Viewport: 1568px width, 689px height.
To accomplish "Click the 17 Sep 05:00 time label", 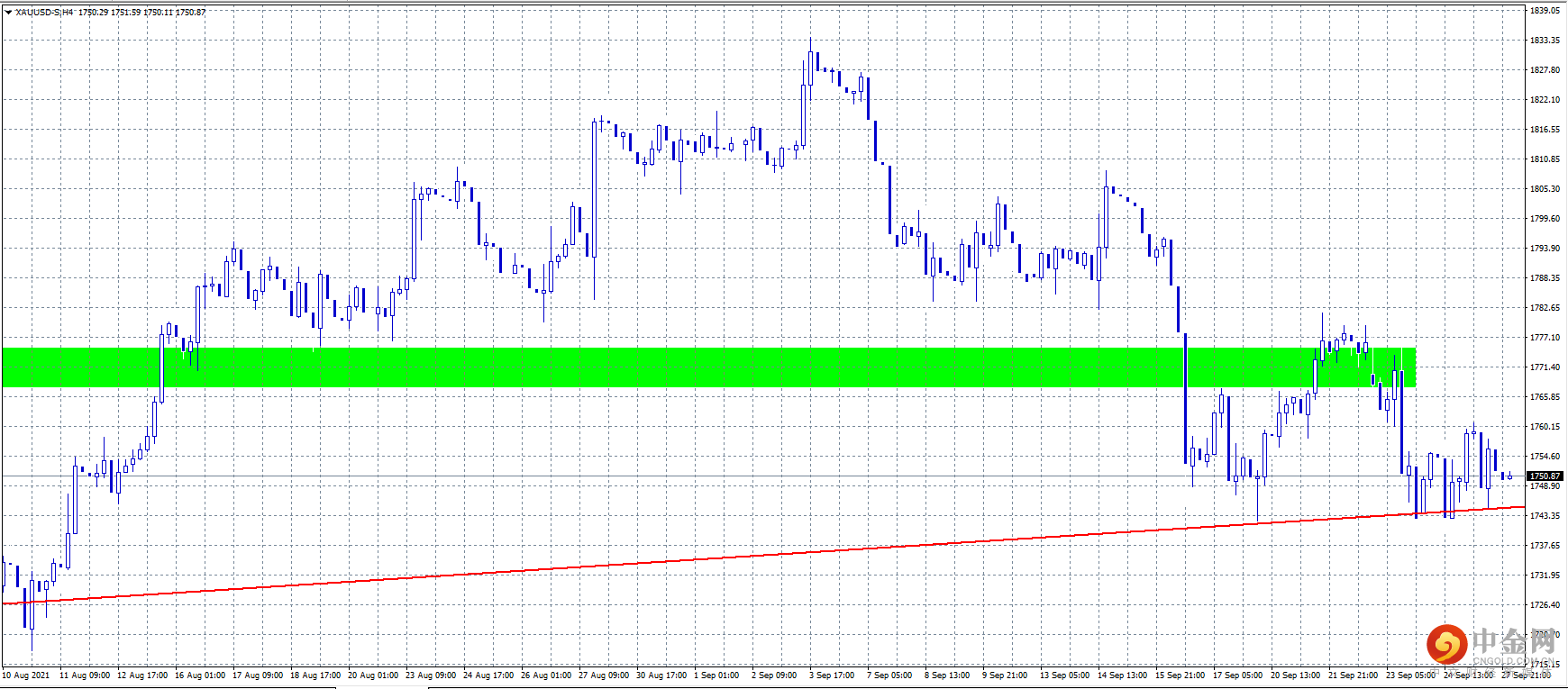I will click(1238, 675).
